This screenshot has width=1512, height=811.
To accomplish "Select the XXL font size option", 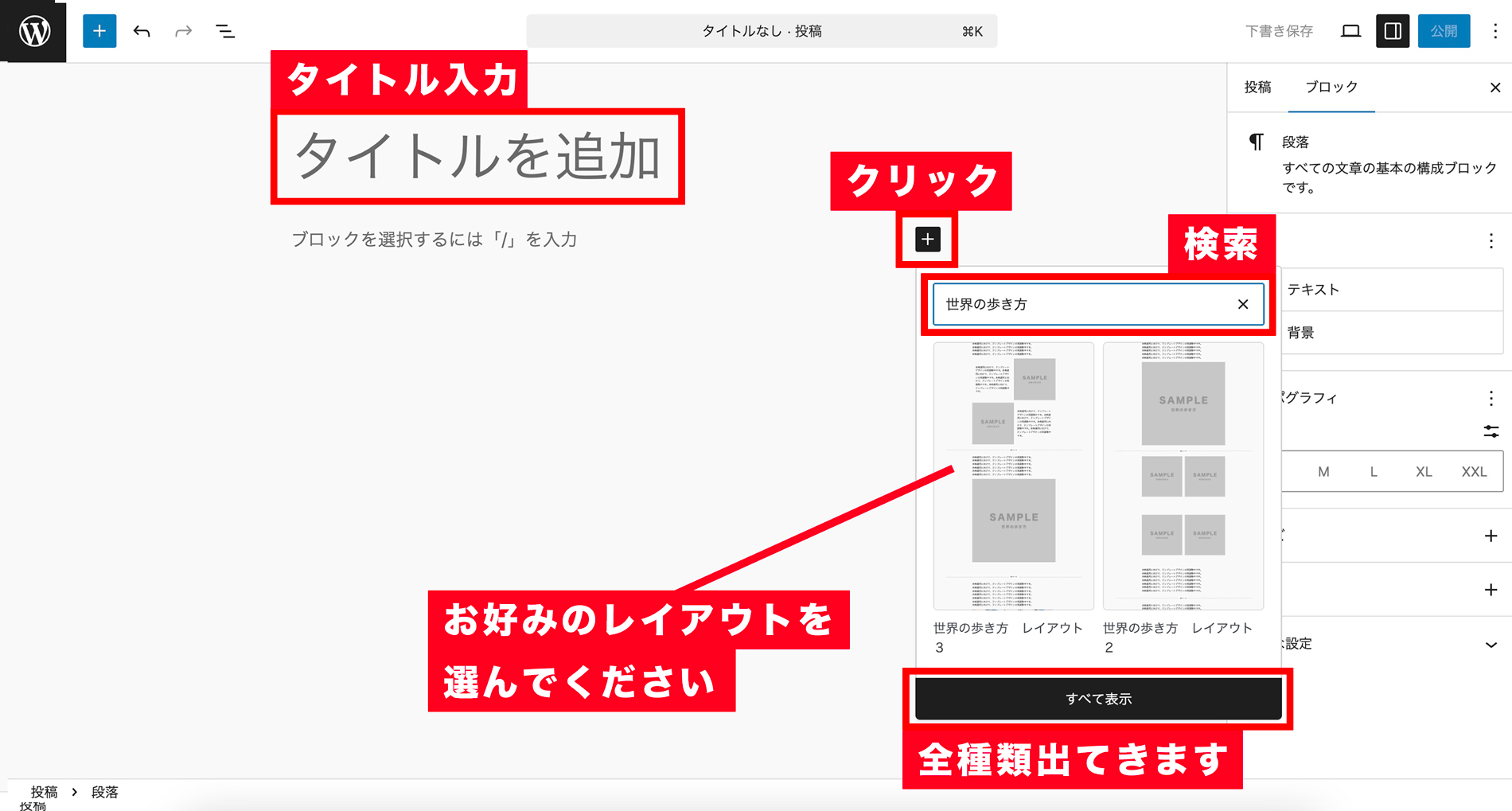I will [1474, 472].
